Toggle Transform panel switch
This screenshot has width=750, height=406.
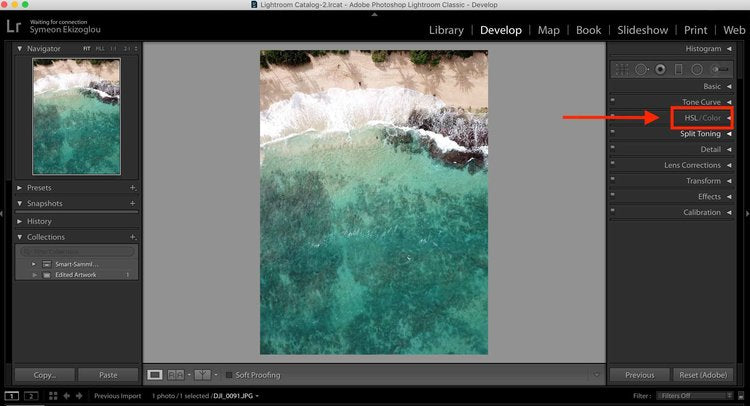[x=613, y=179]
